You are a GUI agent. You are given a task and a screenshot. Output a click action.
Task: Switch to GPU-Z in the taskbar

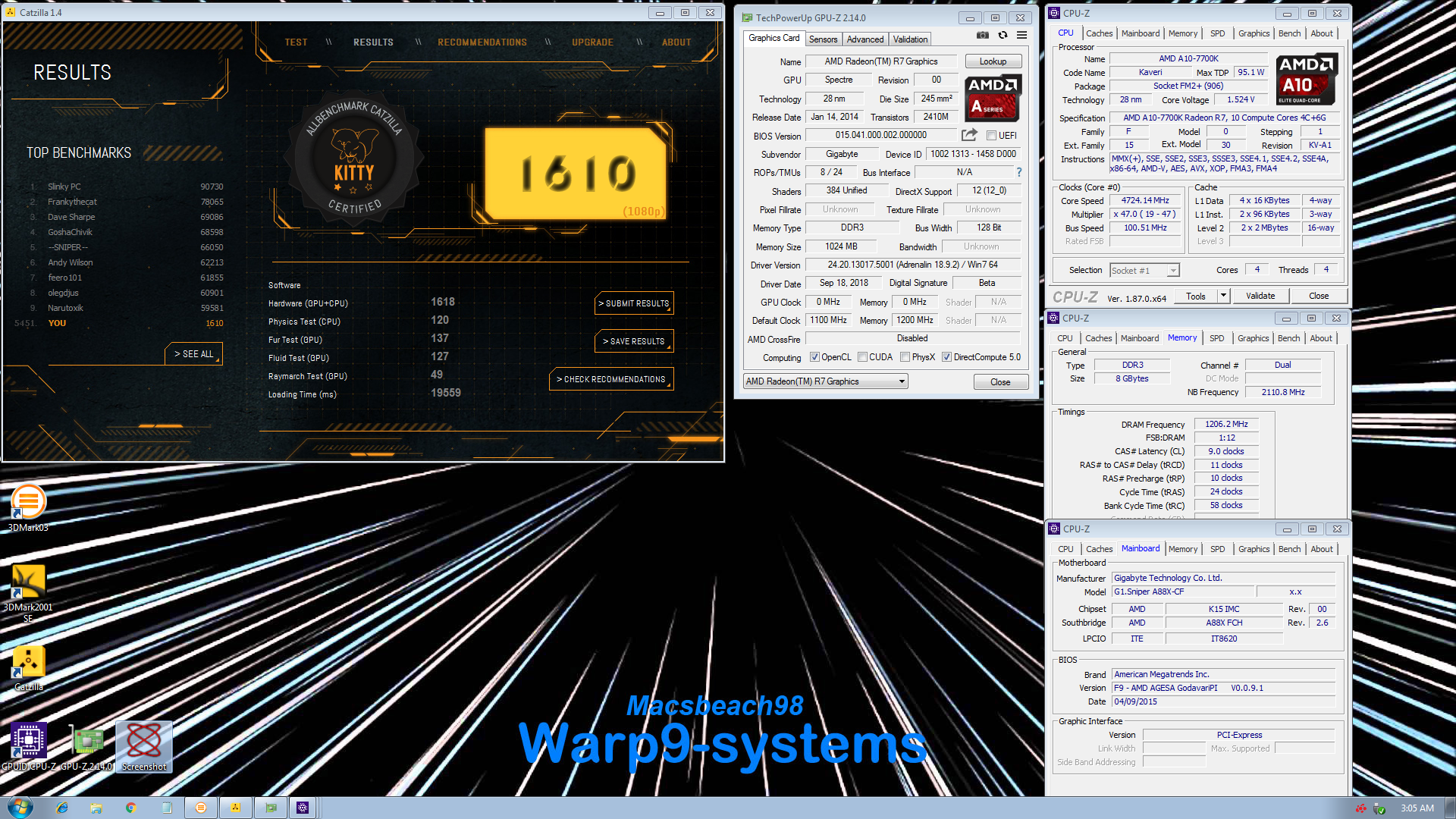tap(271, 808)
